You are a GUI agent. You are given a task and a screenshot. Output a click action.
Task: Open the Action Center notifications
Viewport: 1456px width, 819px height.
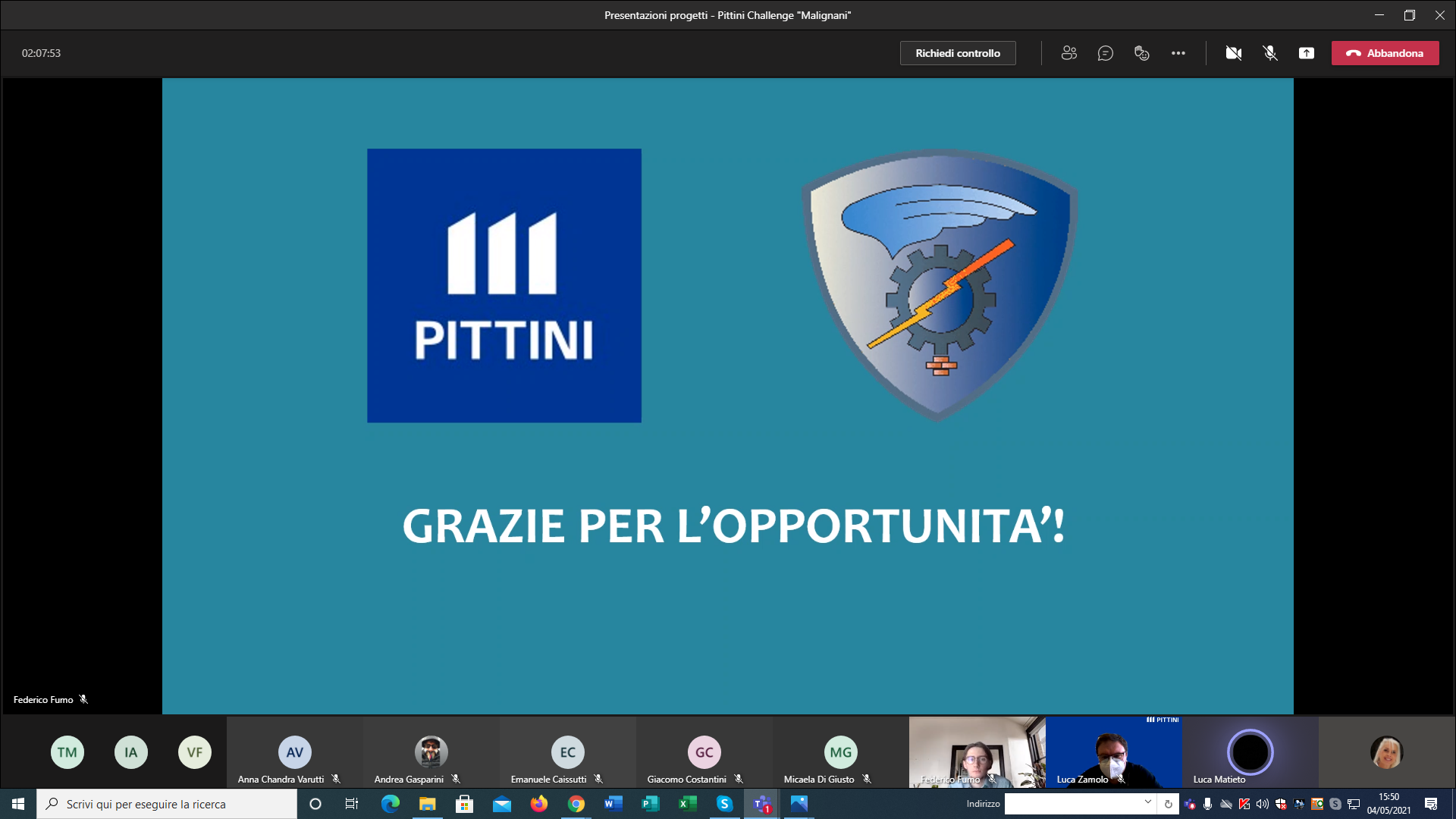[1431, 804]
